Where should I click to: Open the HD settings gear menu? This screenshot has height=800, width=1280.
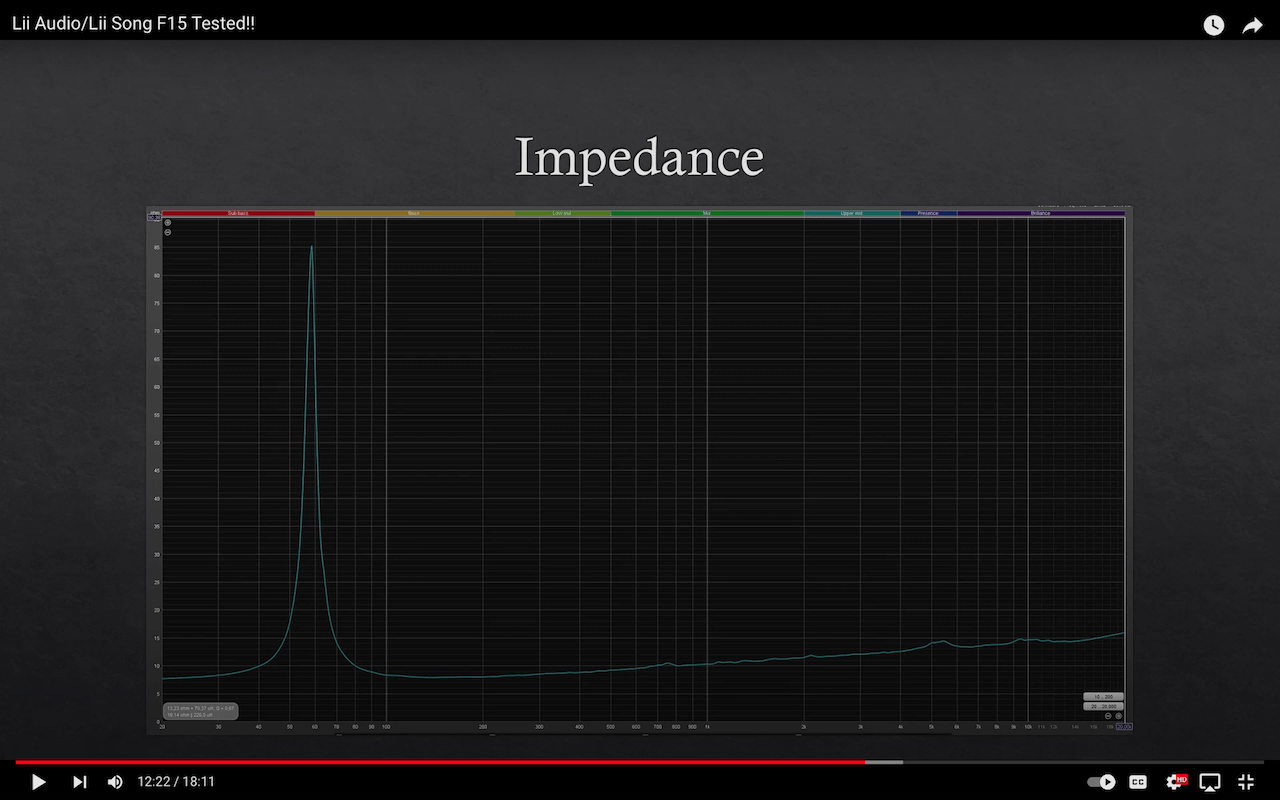click(x=1175, y=782)
